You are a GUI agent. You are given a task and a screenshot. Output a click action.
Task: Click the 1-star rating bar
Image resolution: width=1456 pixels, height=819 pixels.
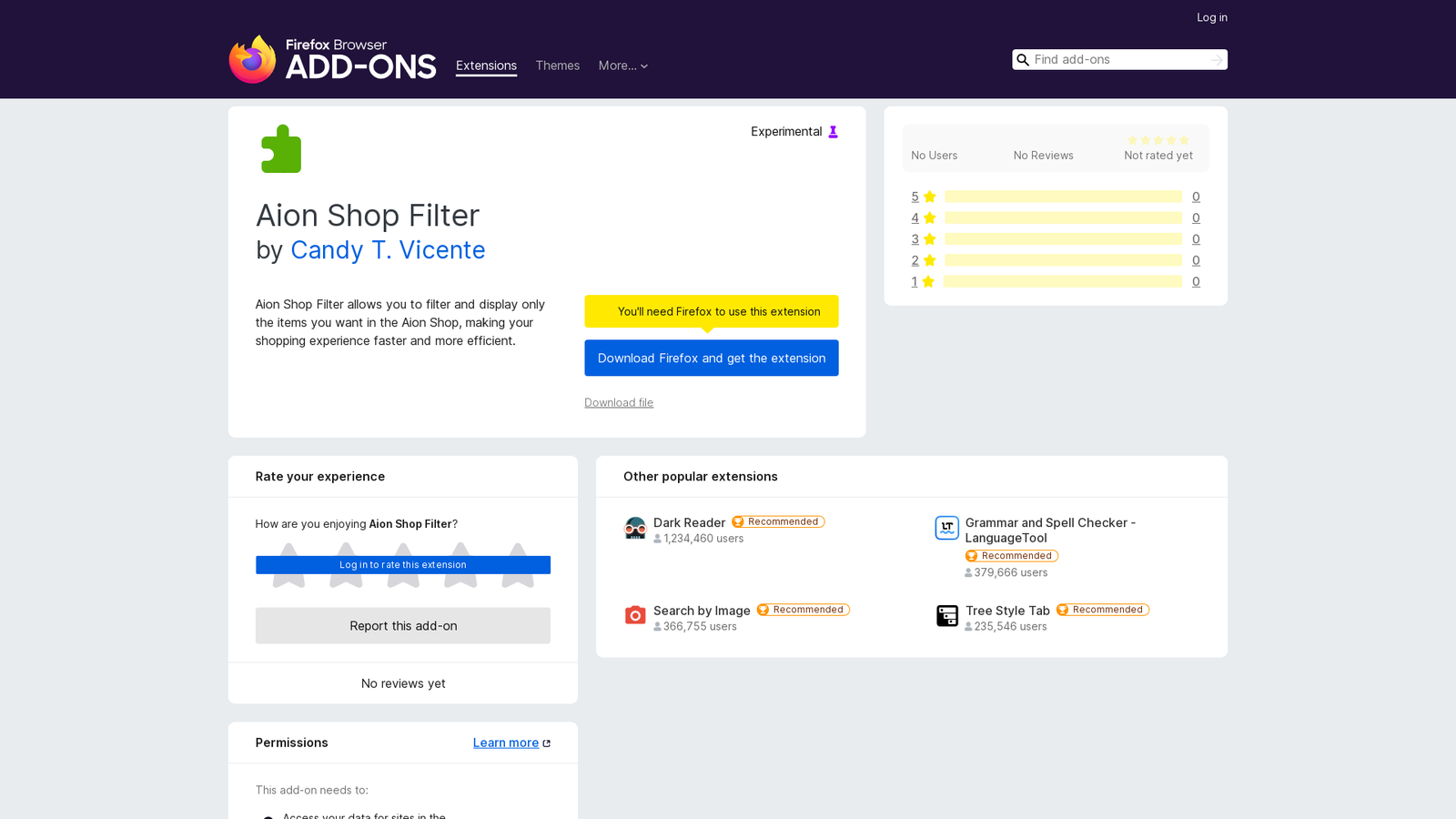[1063, 282]
